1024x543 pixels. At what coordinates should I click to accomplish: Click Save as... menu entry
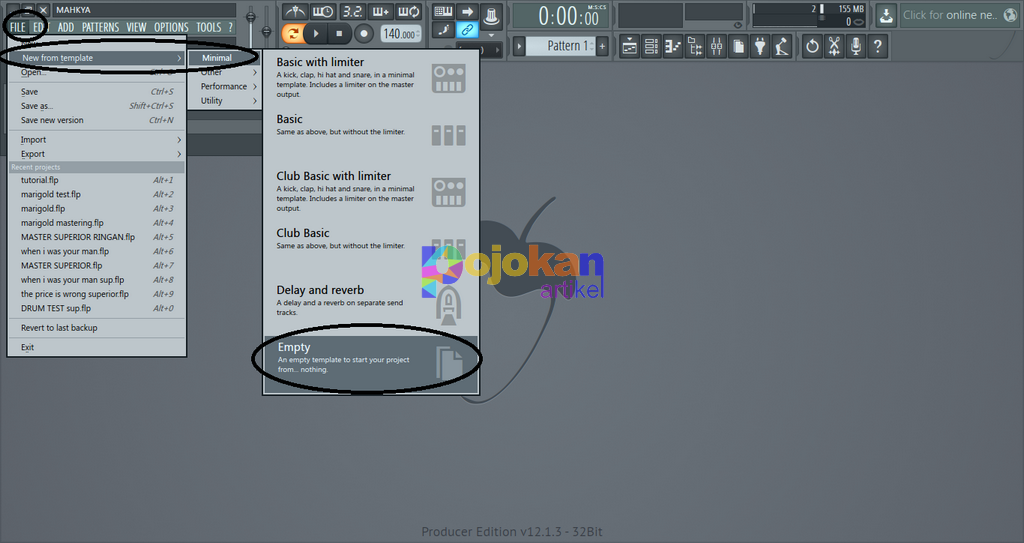pos(97,106)
